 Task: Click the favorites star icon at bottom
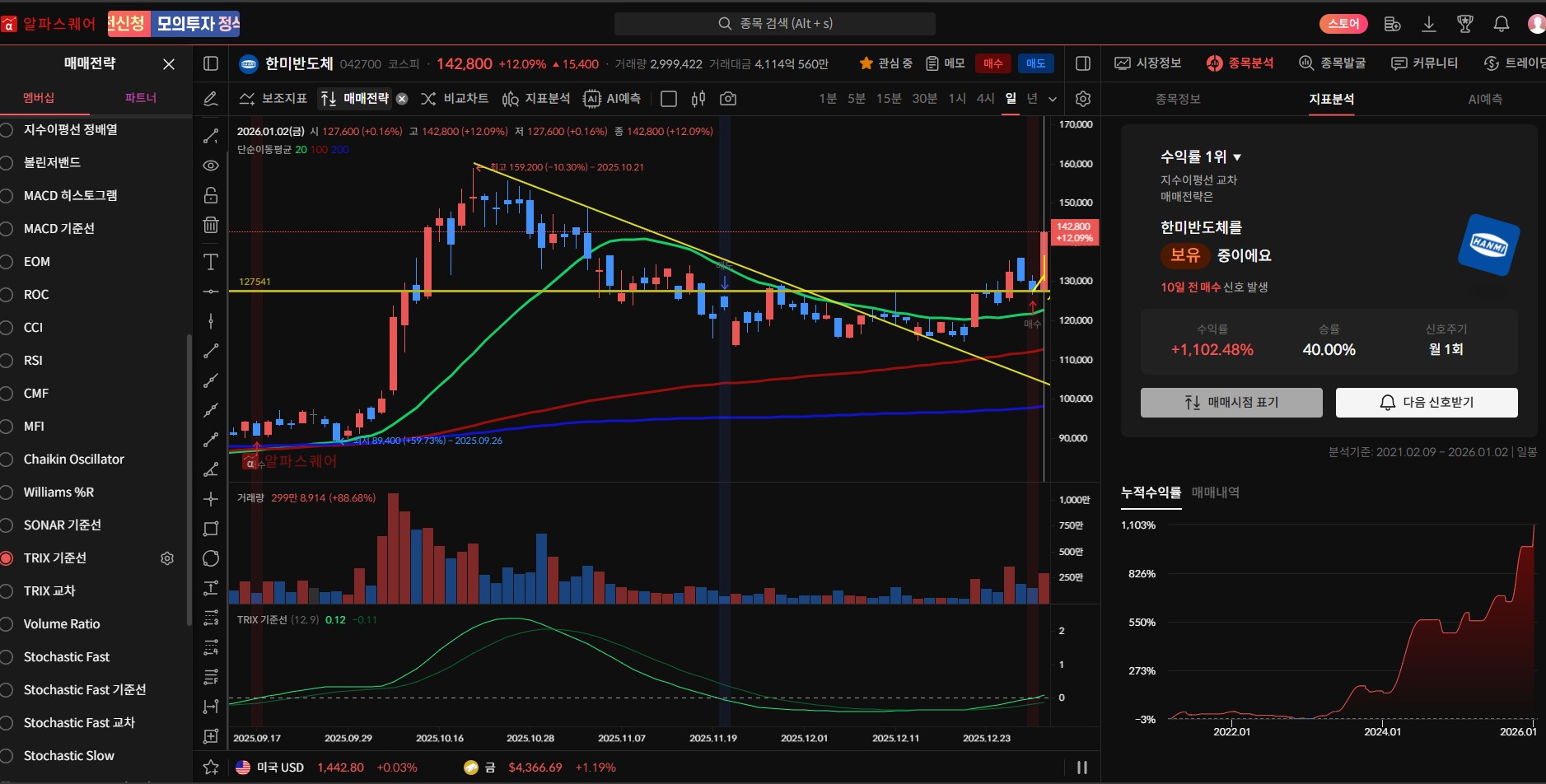211,768
